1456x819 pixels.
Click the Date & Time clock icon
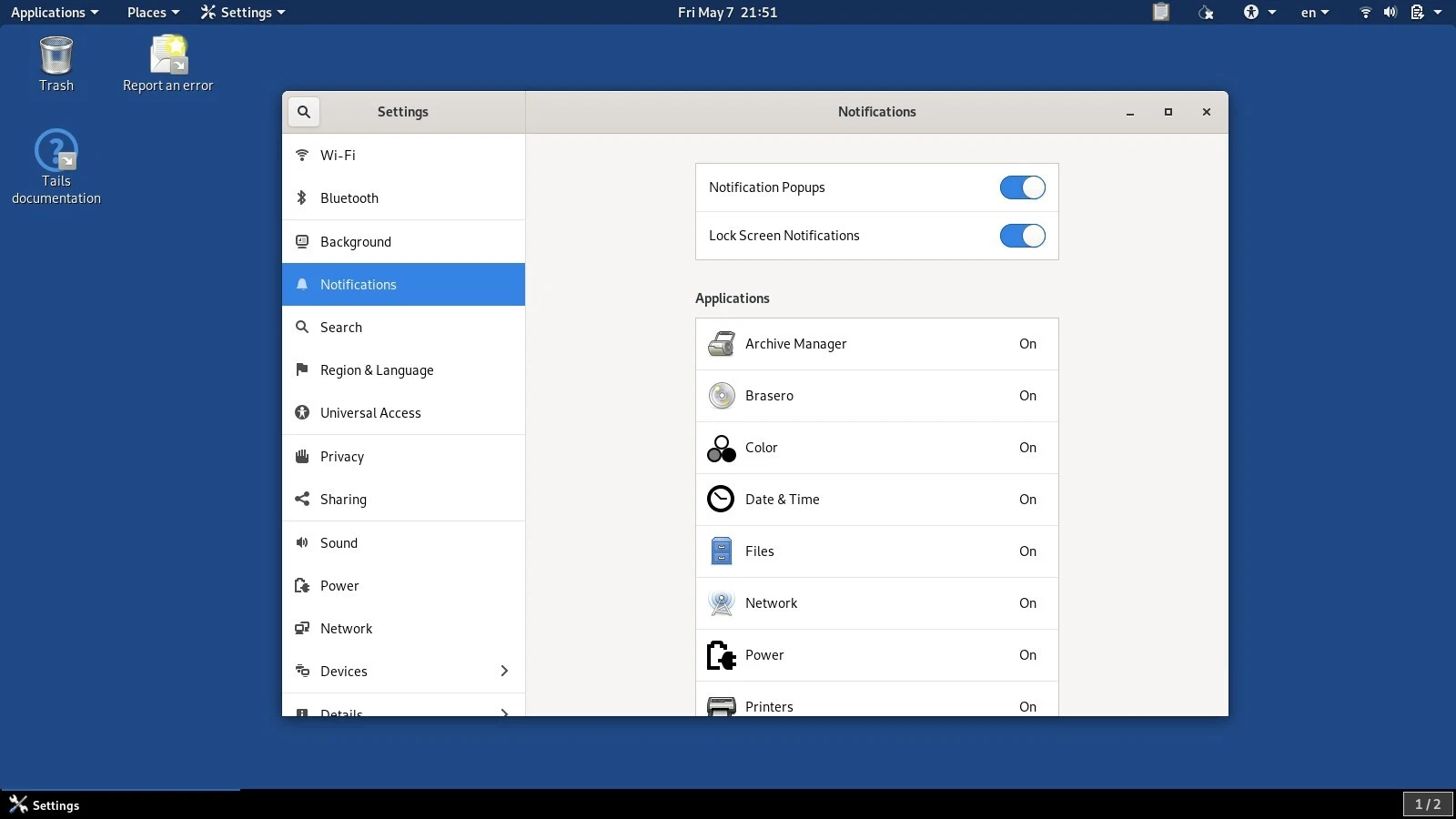point(722,500)
